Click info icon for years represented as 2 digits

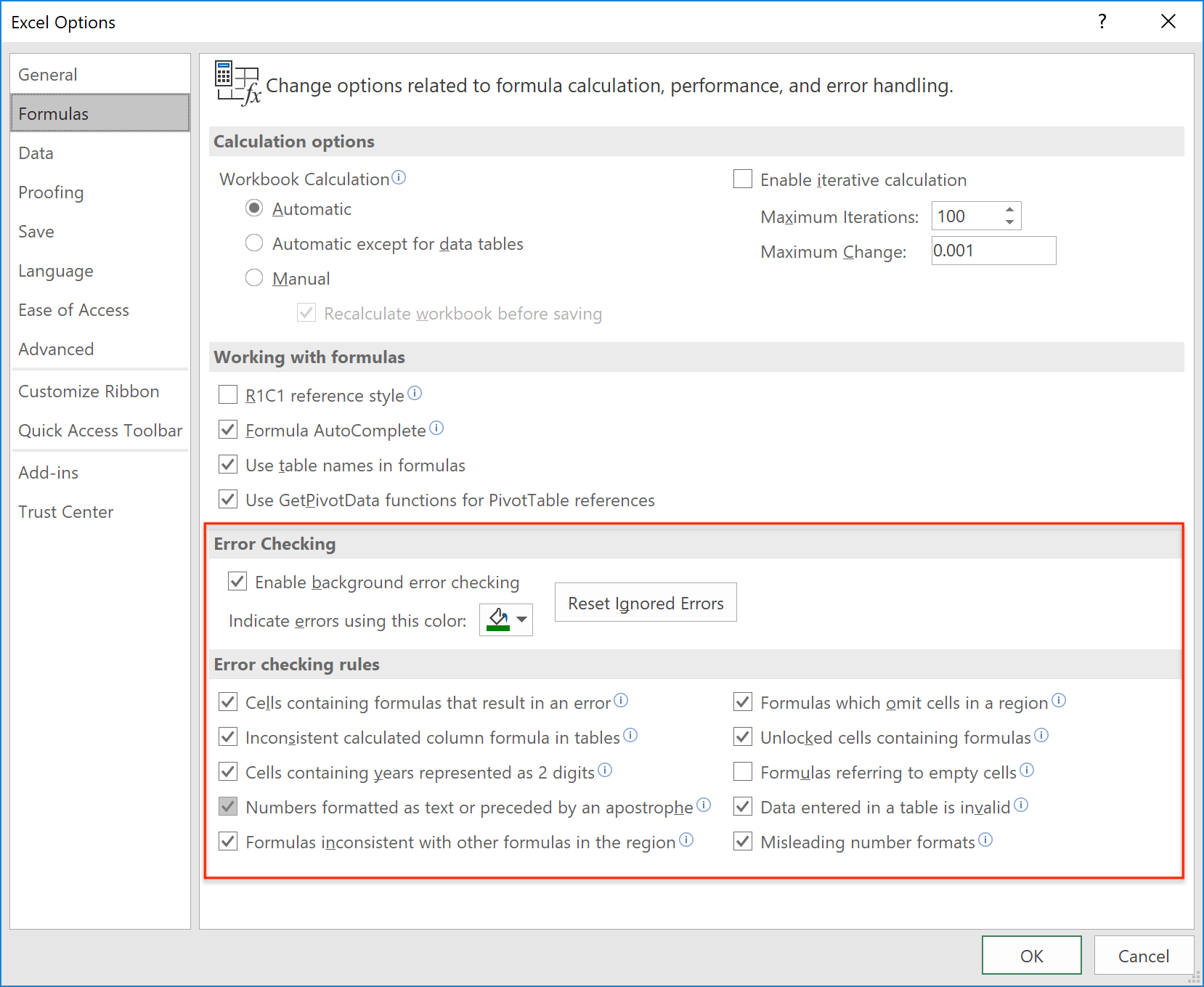coord(605,770)
